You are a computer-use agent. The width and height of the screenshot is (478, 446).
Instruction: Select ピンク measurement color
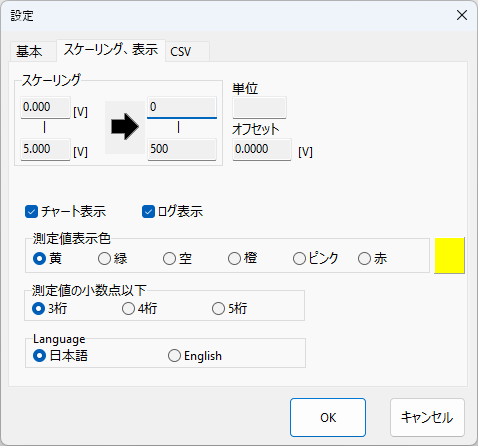315,258
